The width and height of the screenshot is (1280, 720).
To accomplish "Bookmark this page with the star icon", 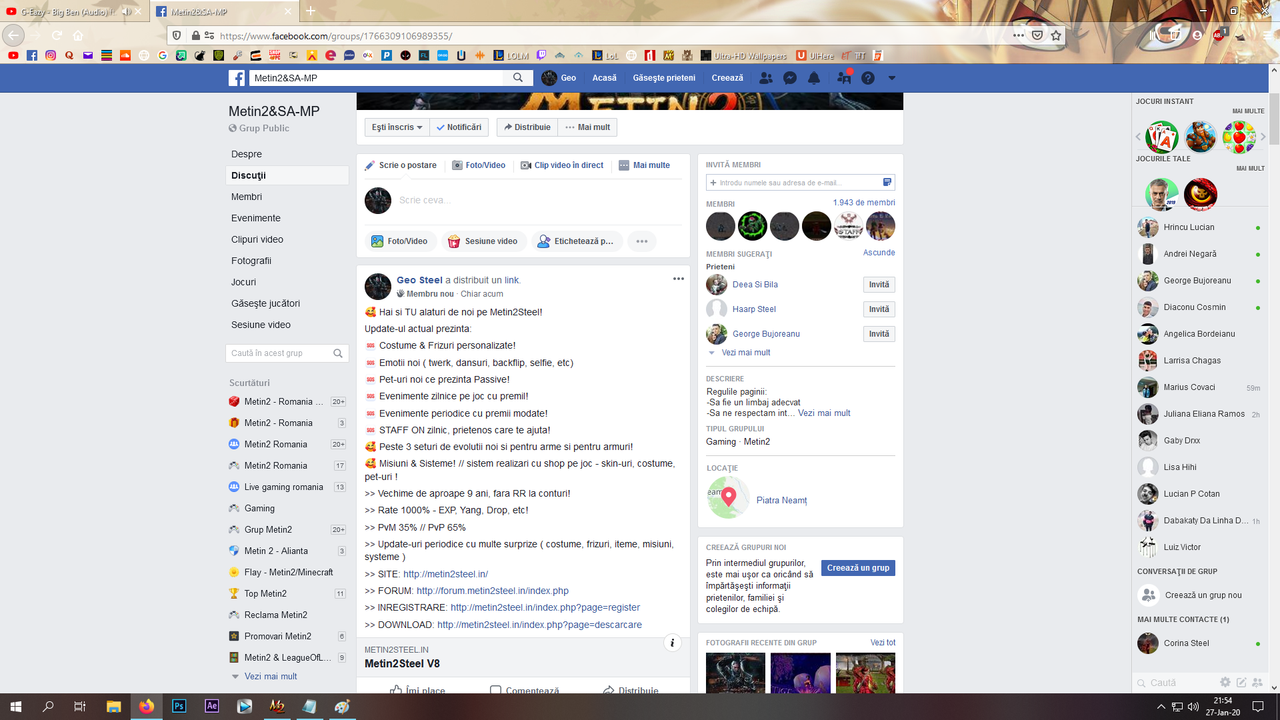I will pyautogui.click(x=1056, y=35).
